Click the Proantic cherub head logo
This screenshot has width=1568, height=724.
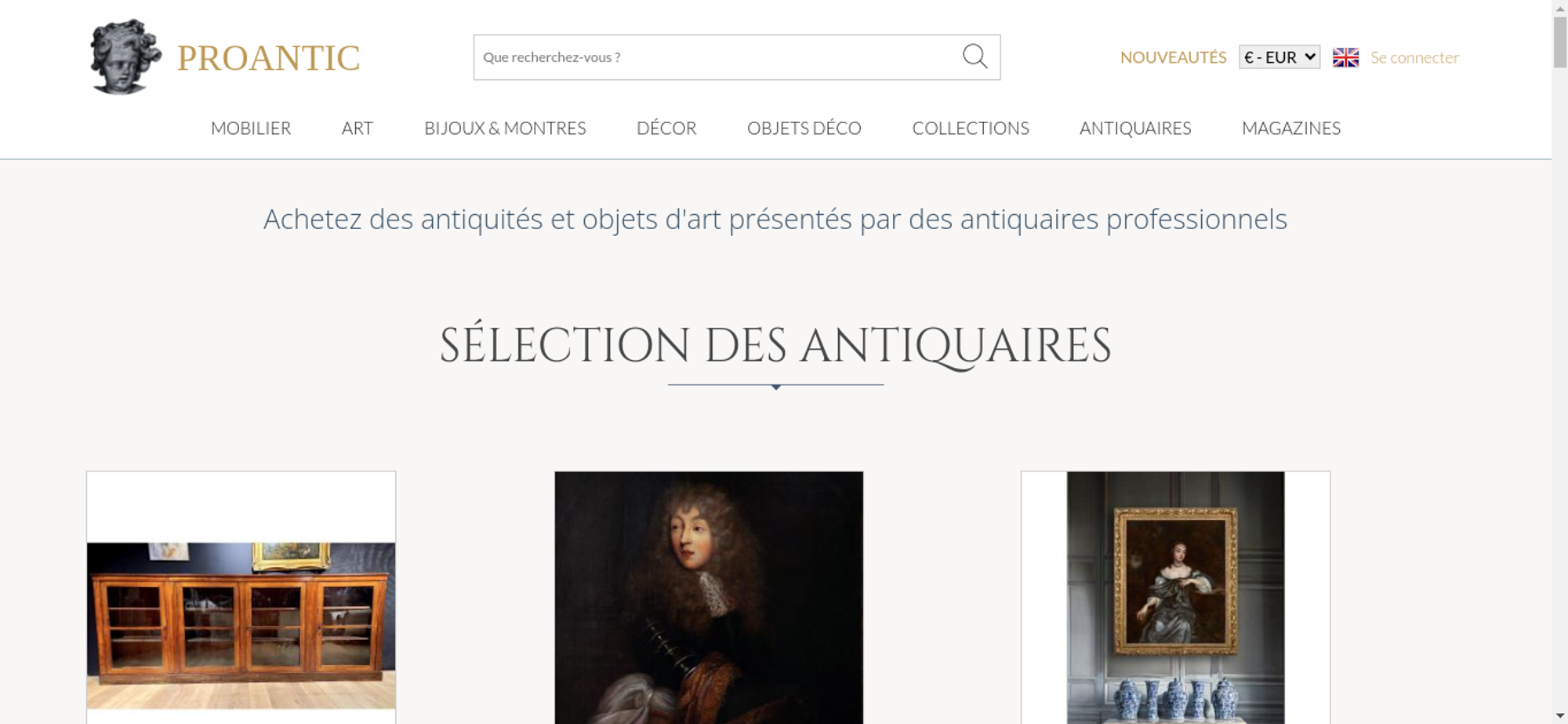tap(125, 56)
